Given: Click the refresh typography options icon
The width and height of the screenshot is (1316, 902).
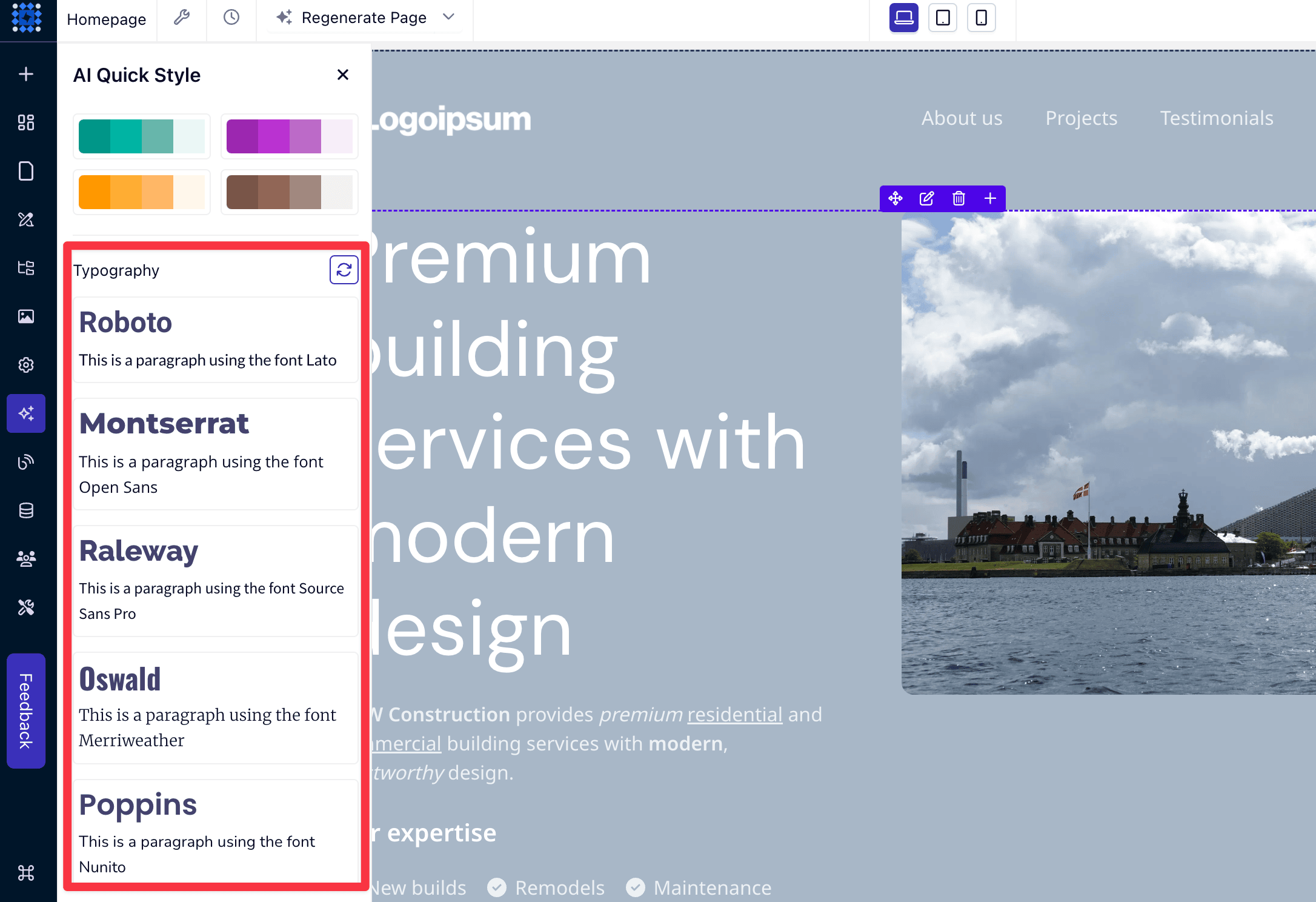Looking at the screenshot, I should click(x=344, y=270).
